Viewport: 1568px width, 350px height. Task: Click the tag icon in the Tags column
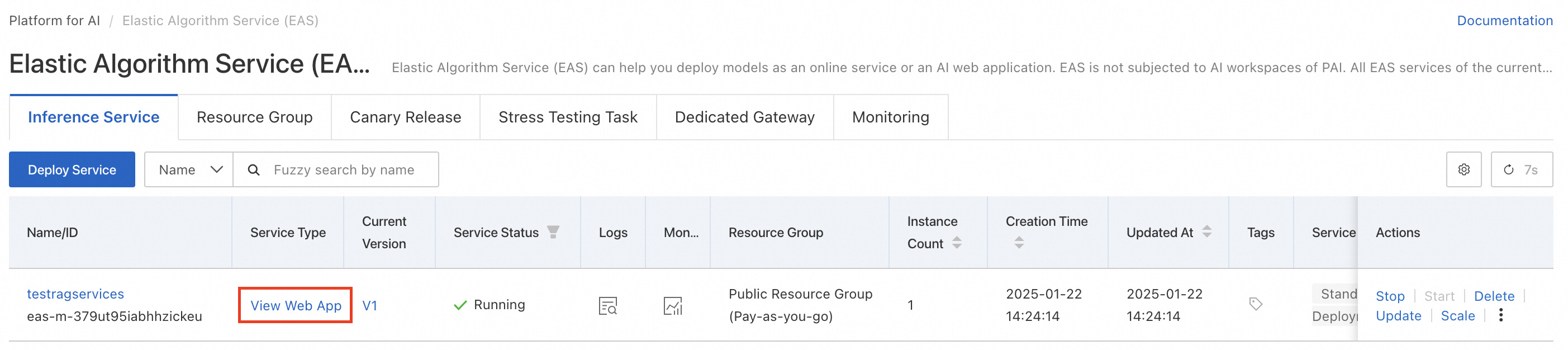click(1255, 304)
